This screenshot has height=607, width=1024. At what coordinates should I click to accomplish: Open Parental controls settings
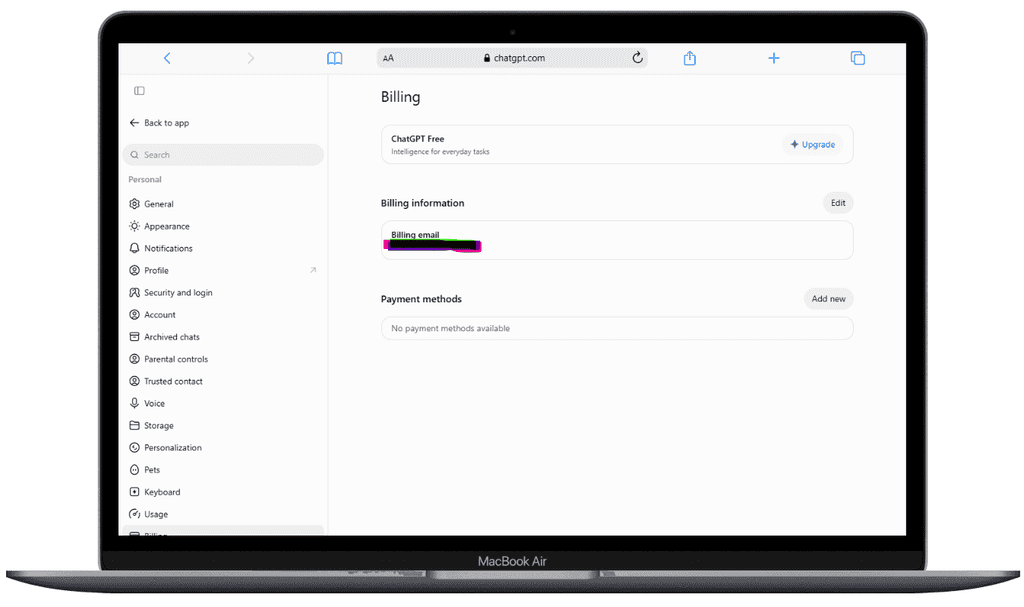tap(223, 359)
